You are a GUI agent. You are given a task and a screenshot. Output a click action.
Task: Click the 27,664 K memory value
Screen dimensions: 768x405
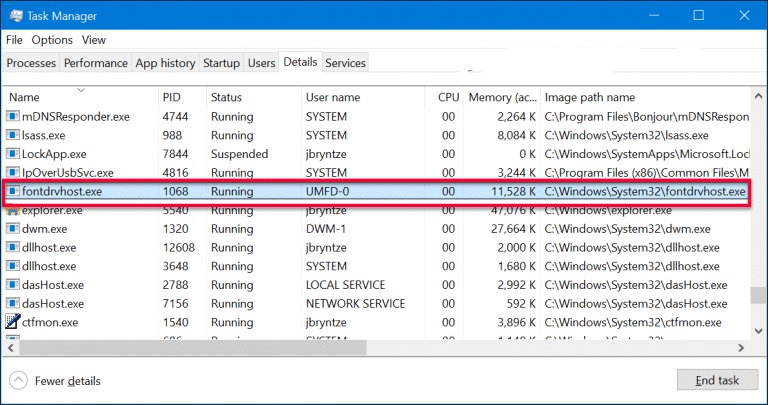tap(513, 229)
